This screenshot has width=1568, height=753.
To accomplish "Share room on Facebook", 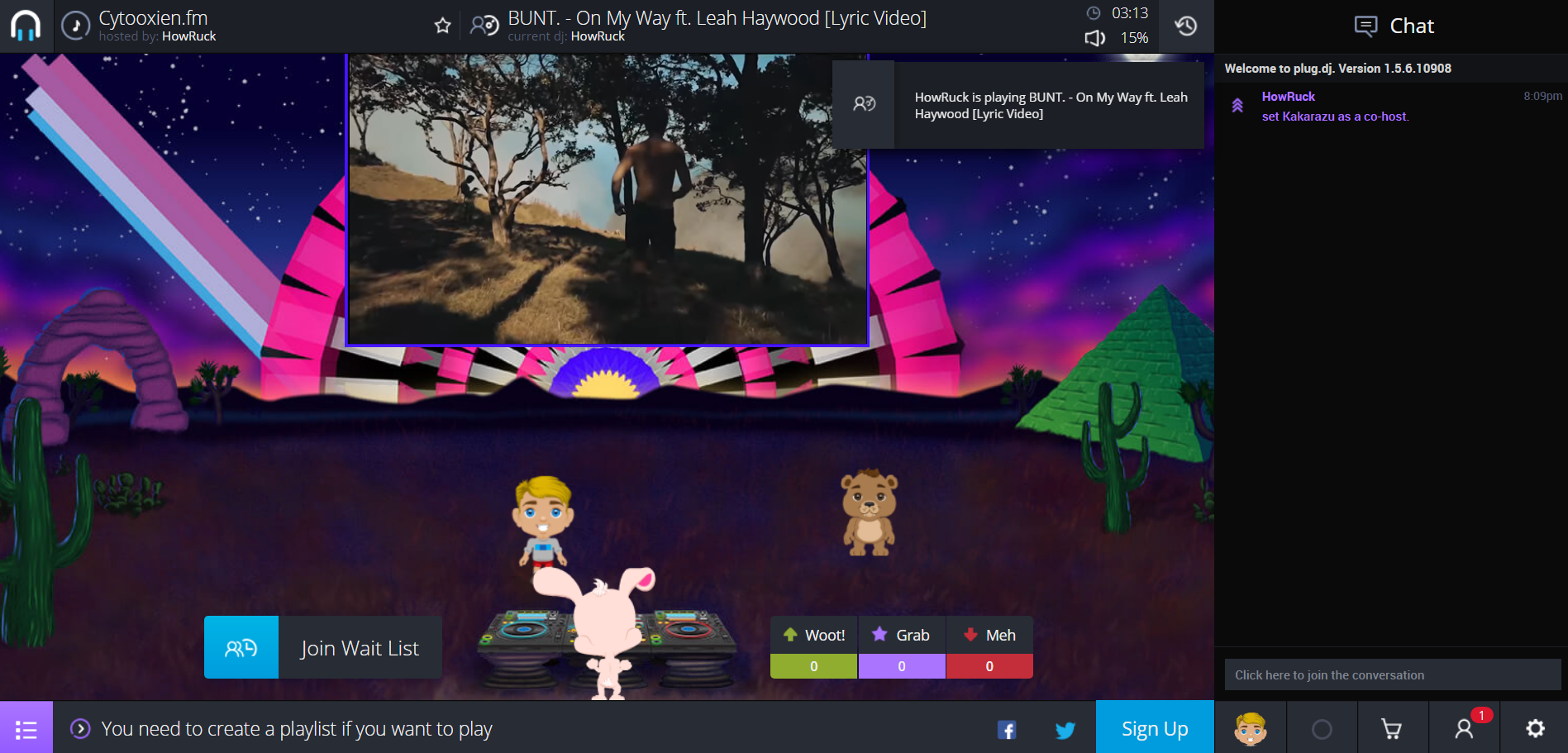I will (x=1007, y=730).
